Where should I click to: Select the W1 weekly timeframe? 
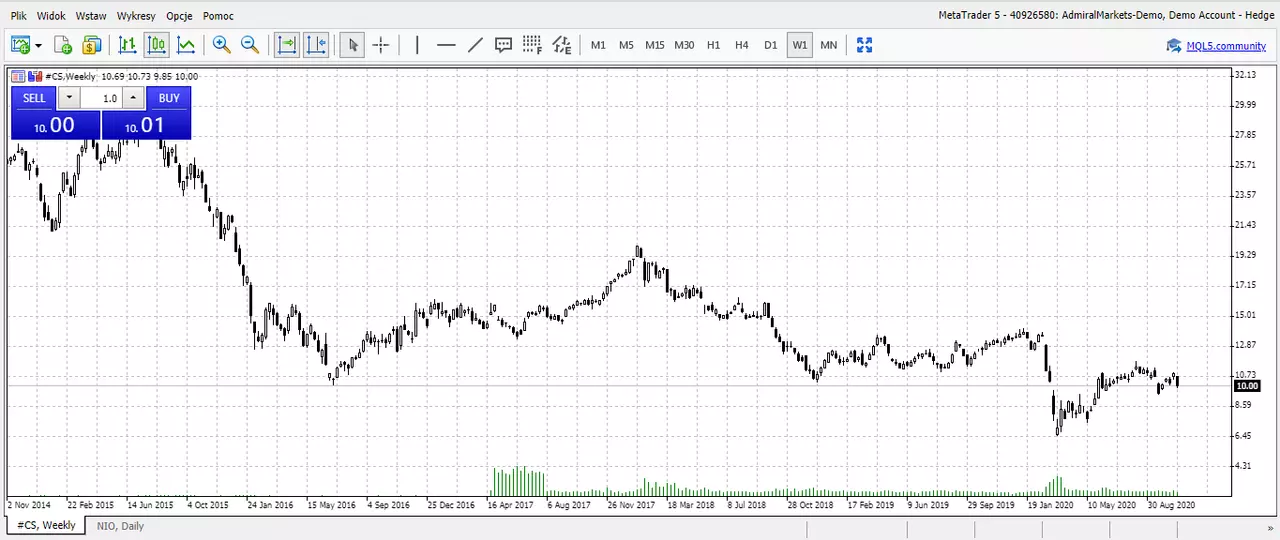(799, 45)
